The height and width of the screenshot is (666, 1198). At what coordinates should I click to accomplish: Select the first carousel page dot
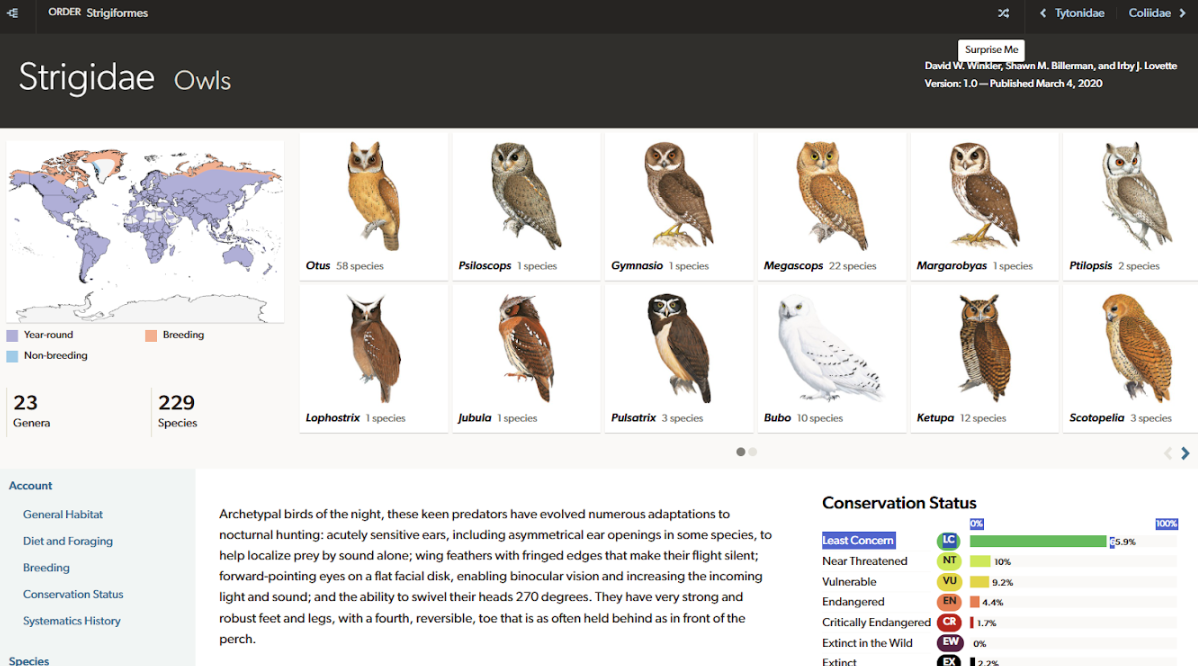coord(740,452)
